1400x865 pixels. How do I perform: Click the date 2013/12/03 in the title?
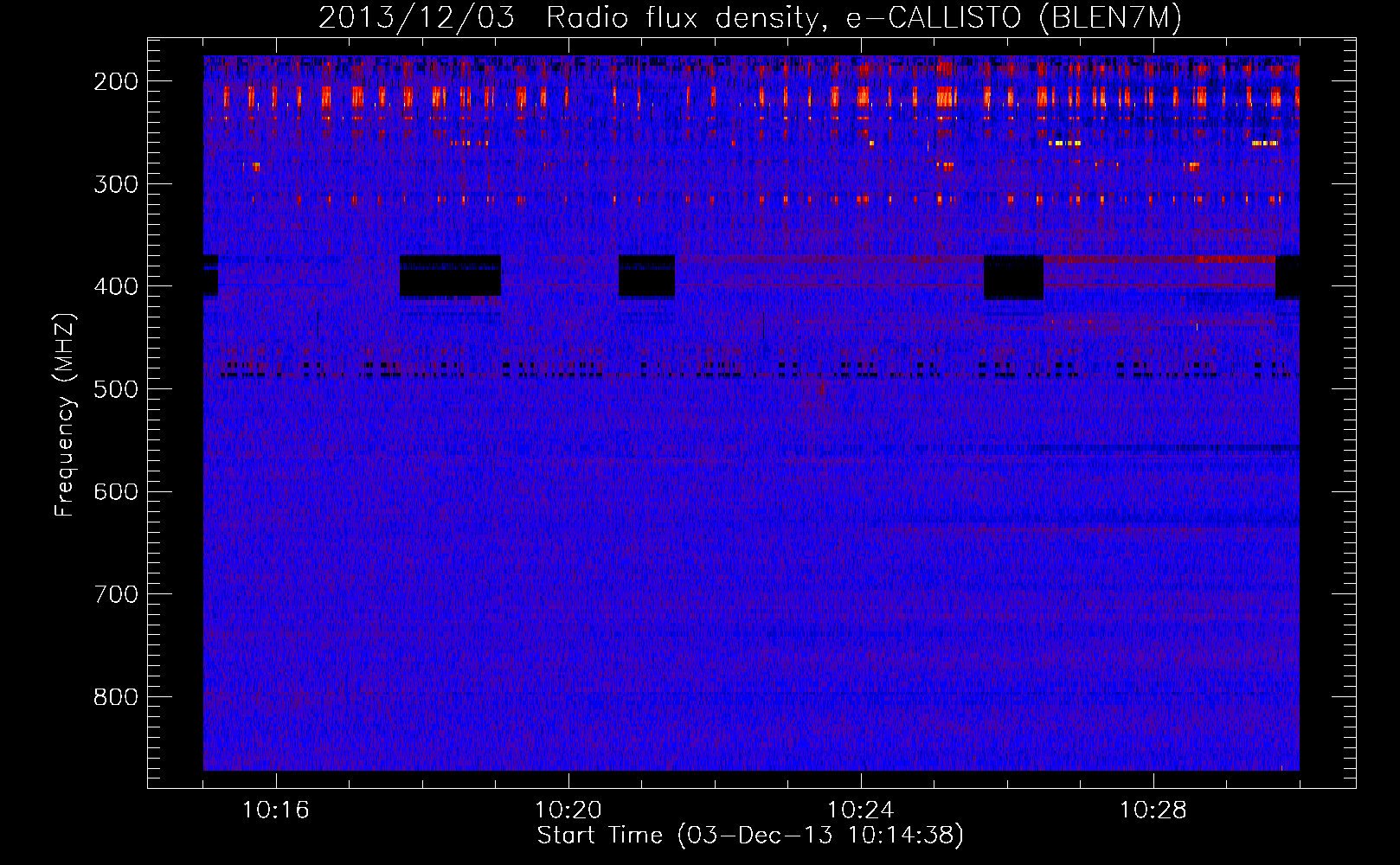pyautogui.click(x=416, y=18)
